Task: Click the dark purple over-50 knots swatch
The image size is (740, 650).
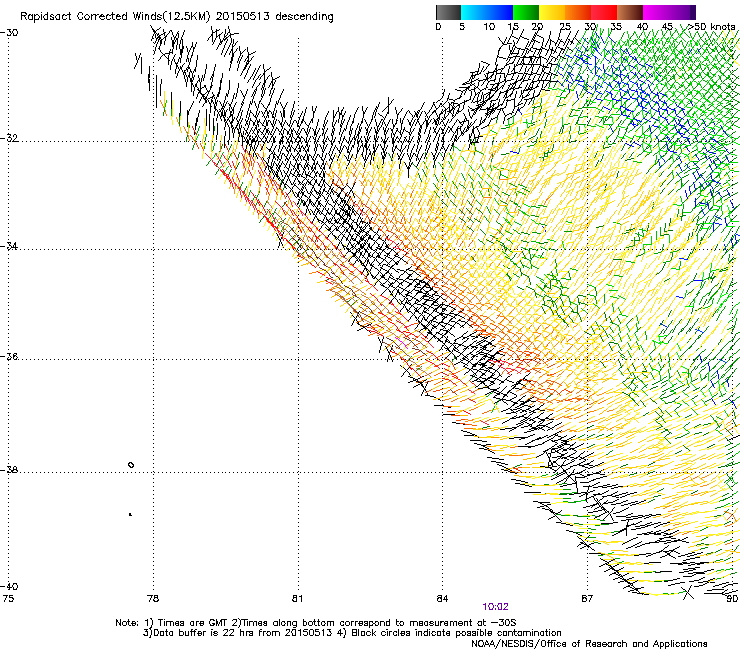Action: [x=693, y=12]
